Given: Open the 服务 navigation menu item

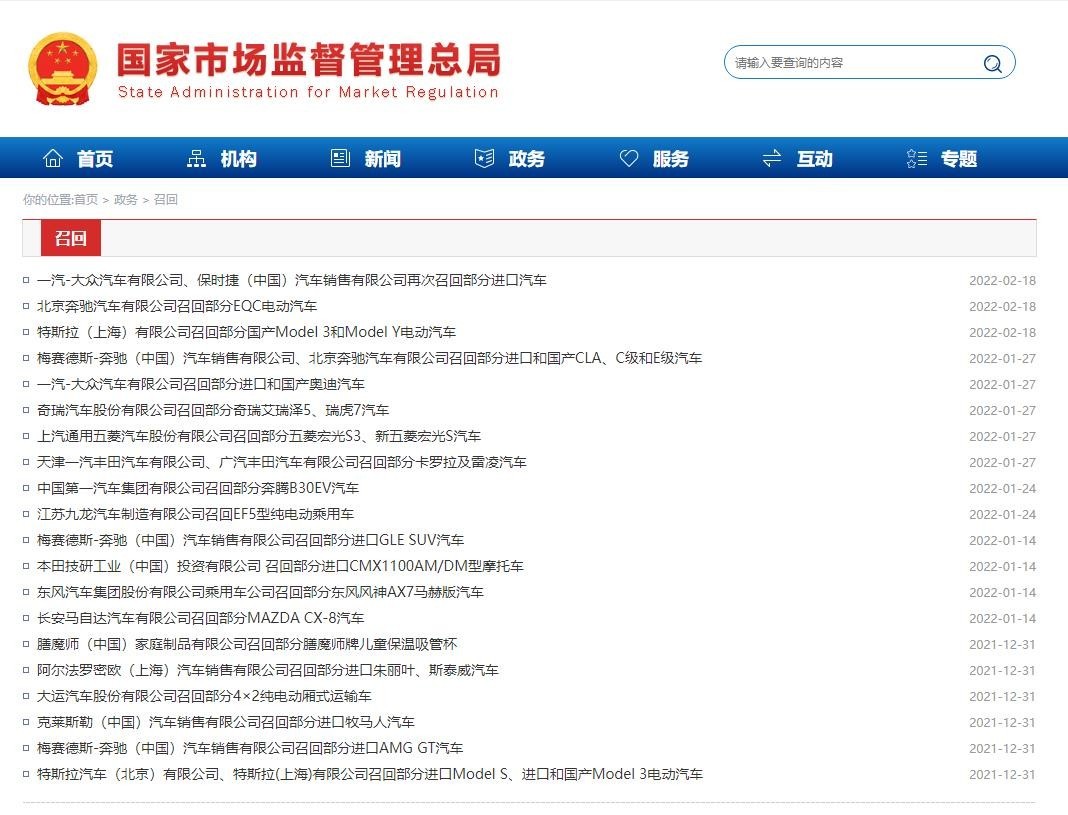Looking at the screenshot, I should click(671, 159).
